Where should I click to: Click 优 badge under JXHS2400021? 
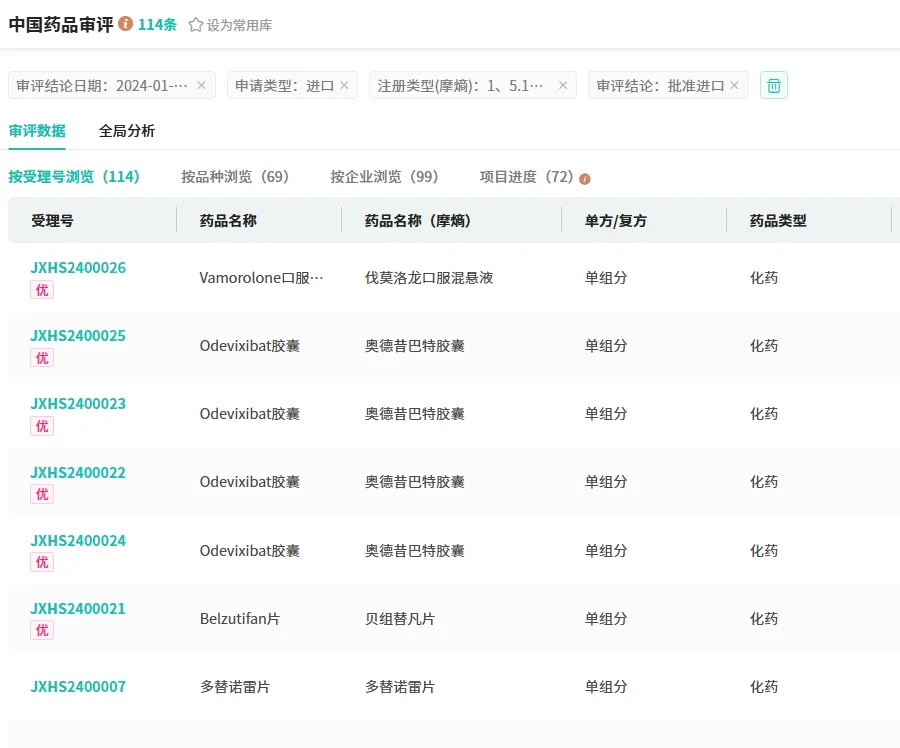tap(42, 631)
